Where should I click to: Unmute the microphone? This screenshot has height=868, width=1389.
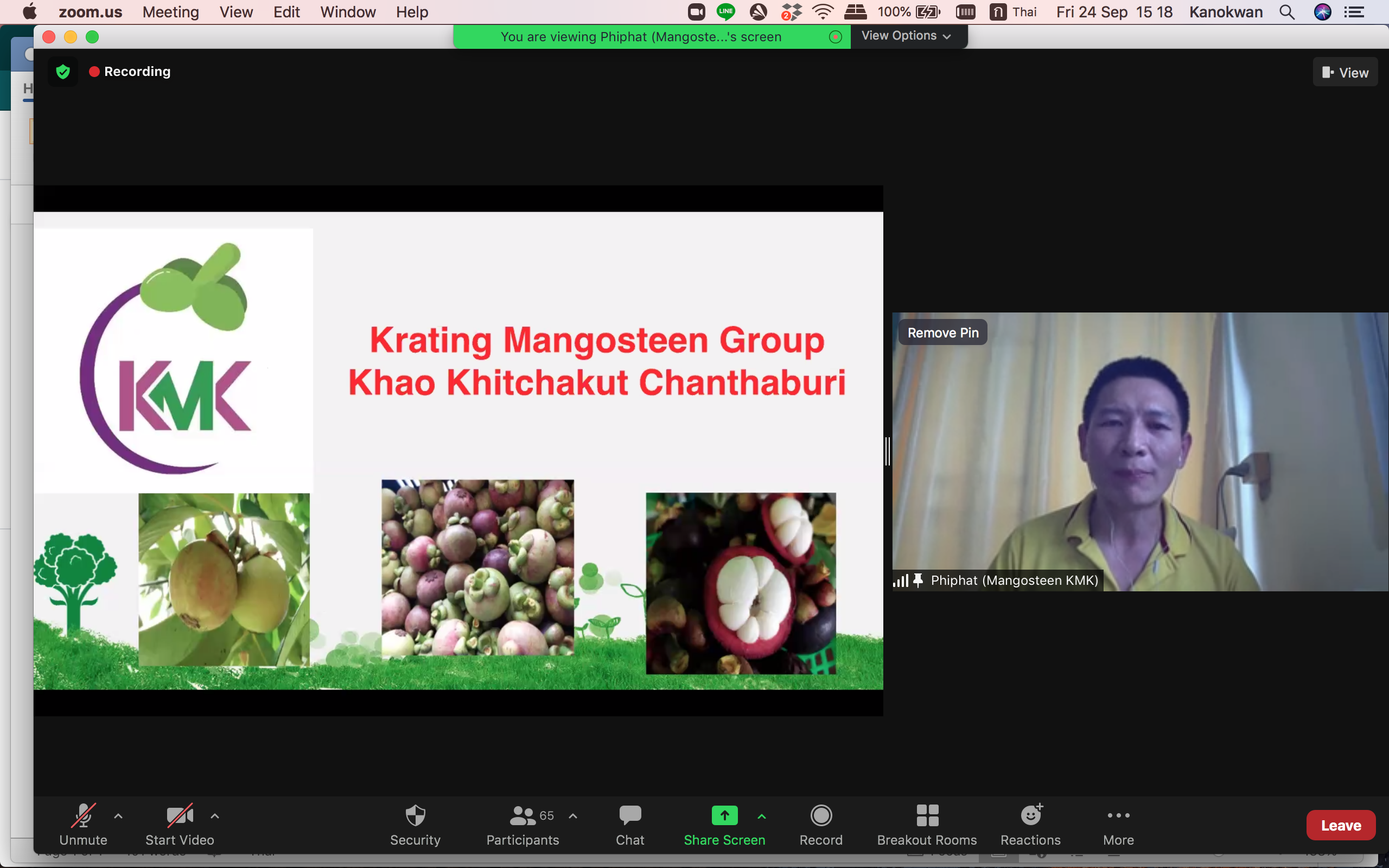point(83,816)
